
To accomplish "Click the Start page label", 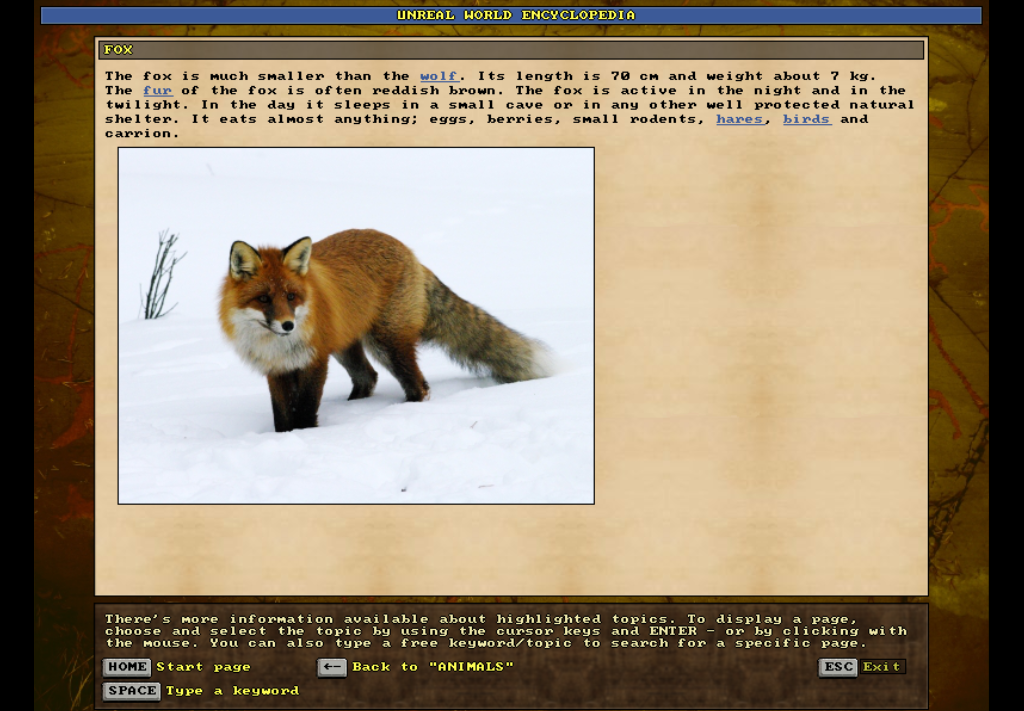I will tap(203, 667).
